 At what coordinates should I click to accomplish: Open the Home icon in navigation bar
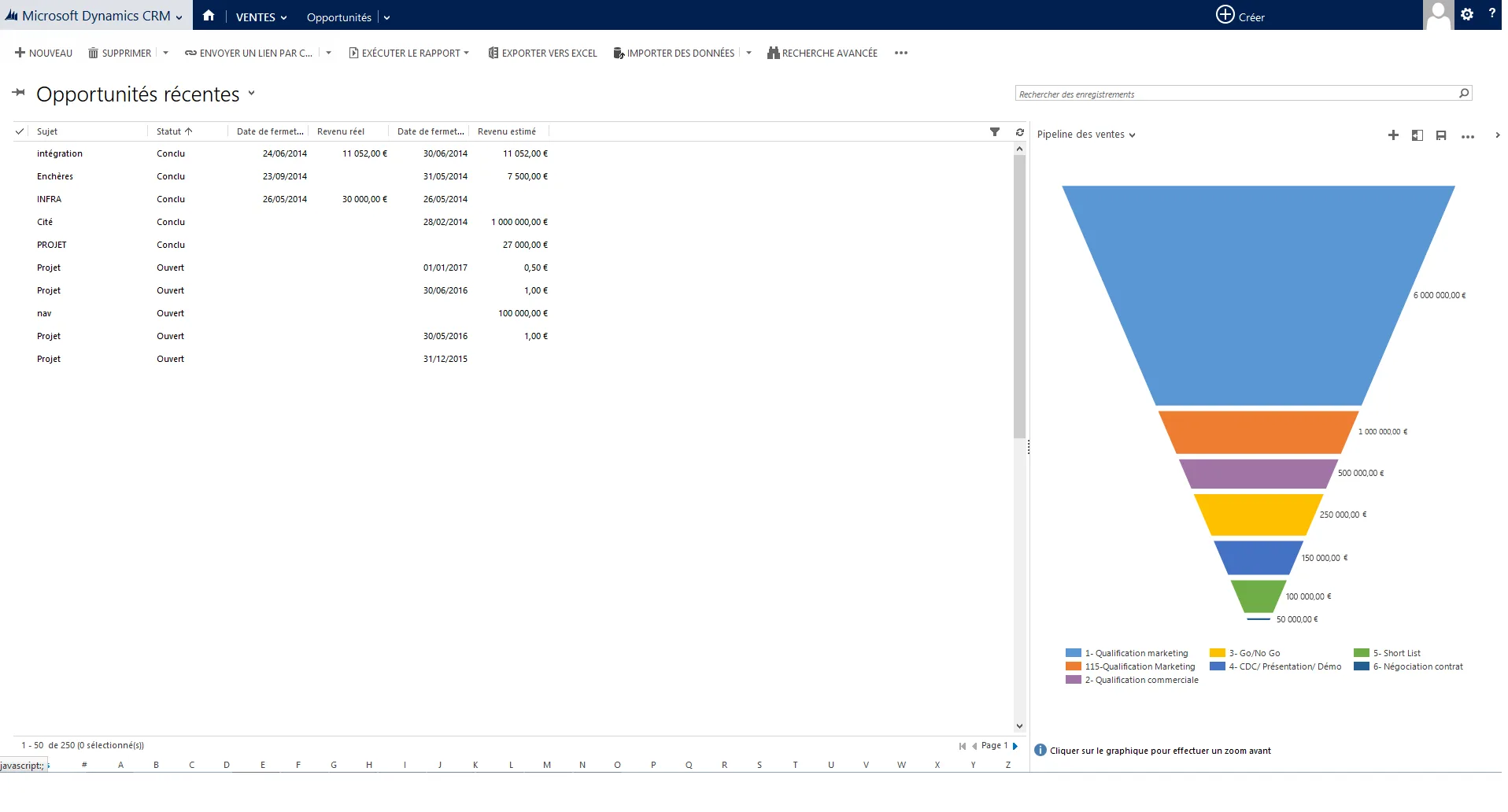pyautogui.click(x=209, y=16)
